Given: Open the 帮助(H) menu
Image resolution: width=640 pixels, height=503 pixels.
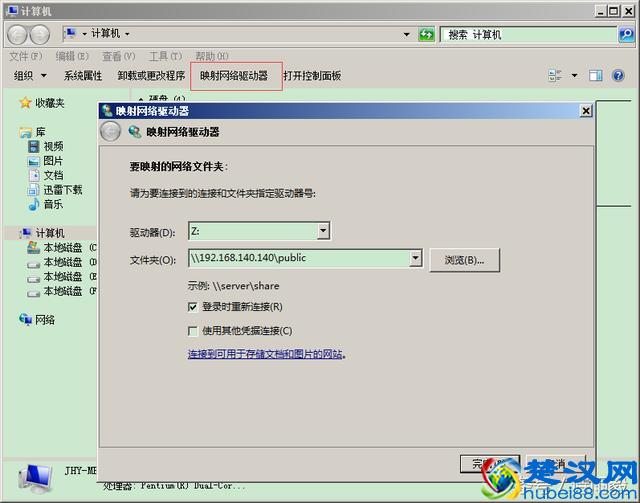Looking at the screenshot, I should tap(212, 56).
